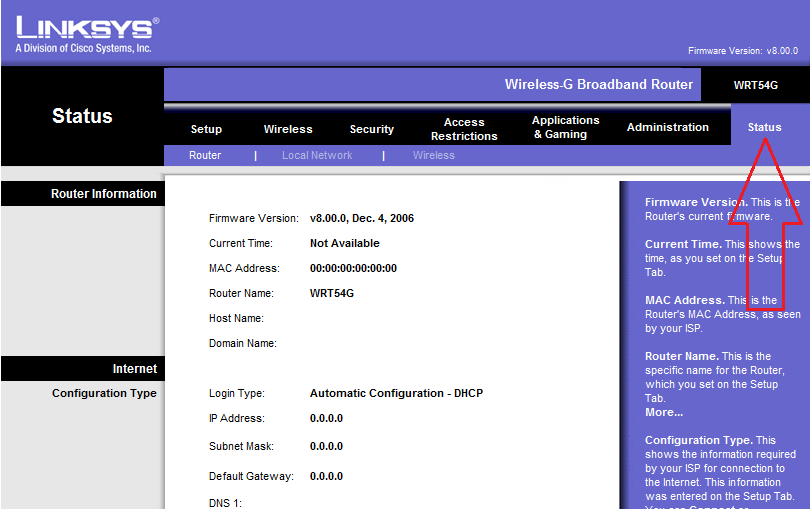811x509 pixels.
Task: Click the Router Name help heading
Action: tap(682, 356)
